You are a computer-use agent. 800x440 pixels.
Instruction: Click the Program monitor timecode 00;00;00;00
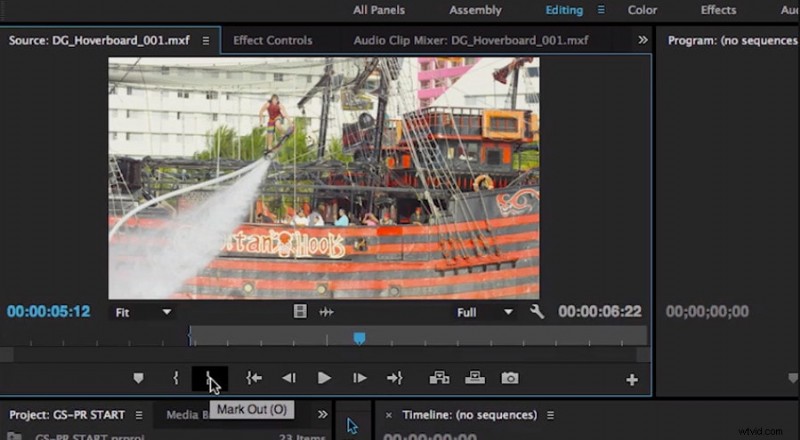coord(707,311)
